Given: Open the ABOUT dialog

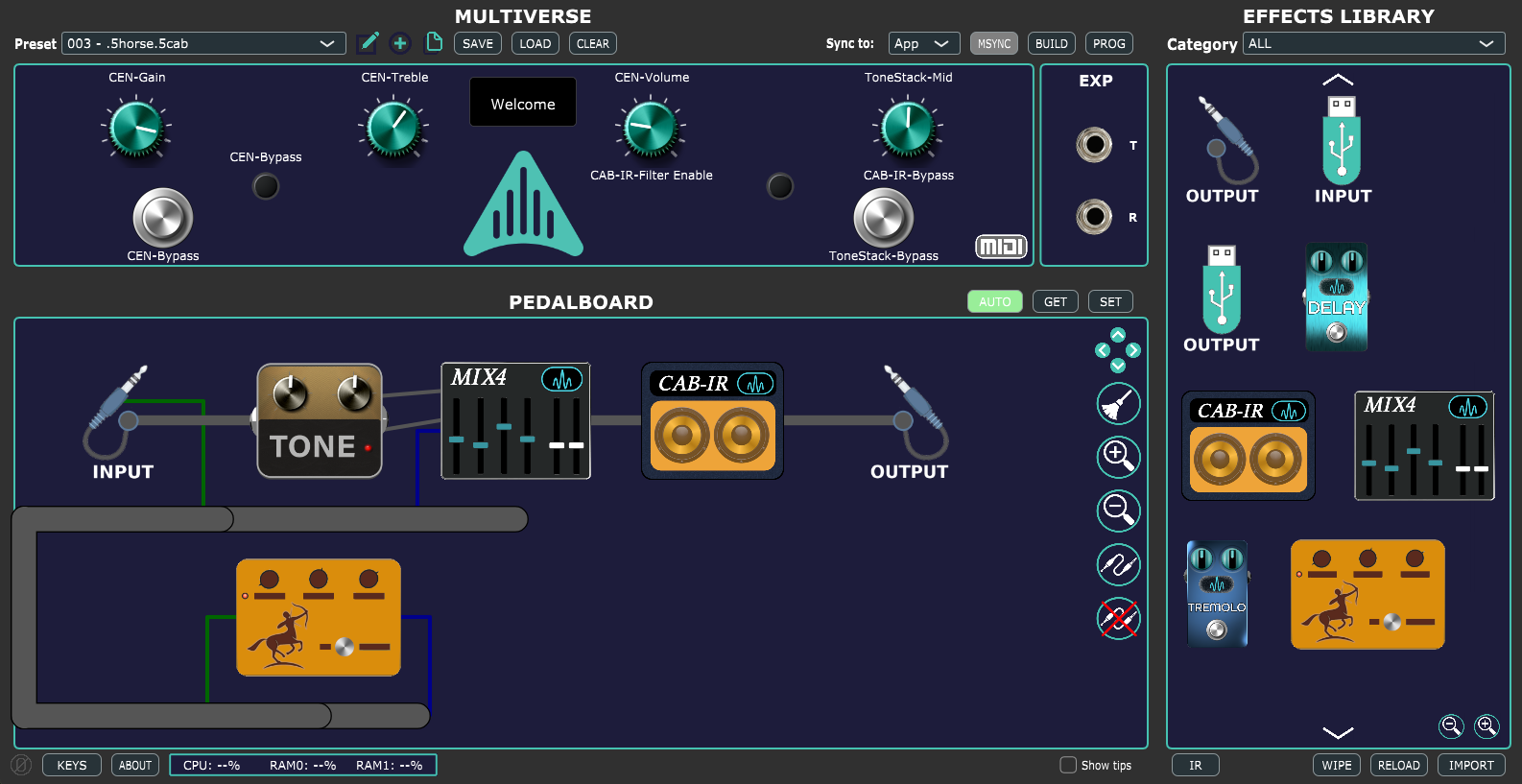Looking at the screenshot, I should [135, 765].
